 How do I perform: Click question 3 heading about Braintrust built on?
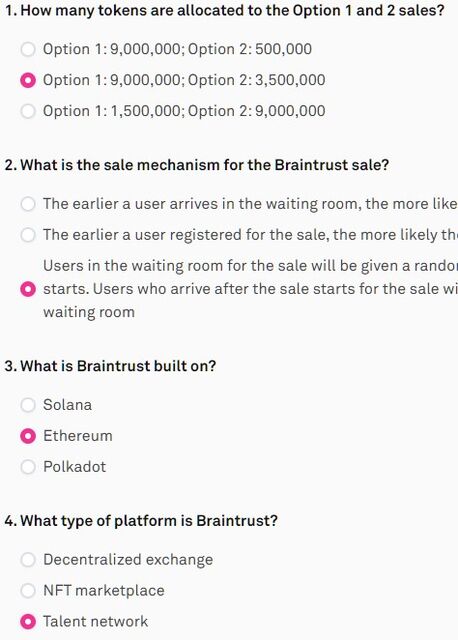(x=110, y=366)
